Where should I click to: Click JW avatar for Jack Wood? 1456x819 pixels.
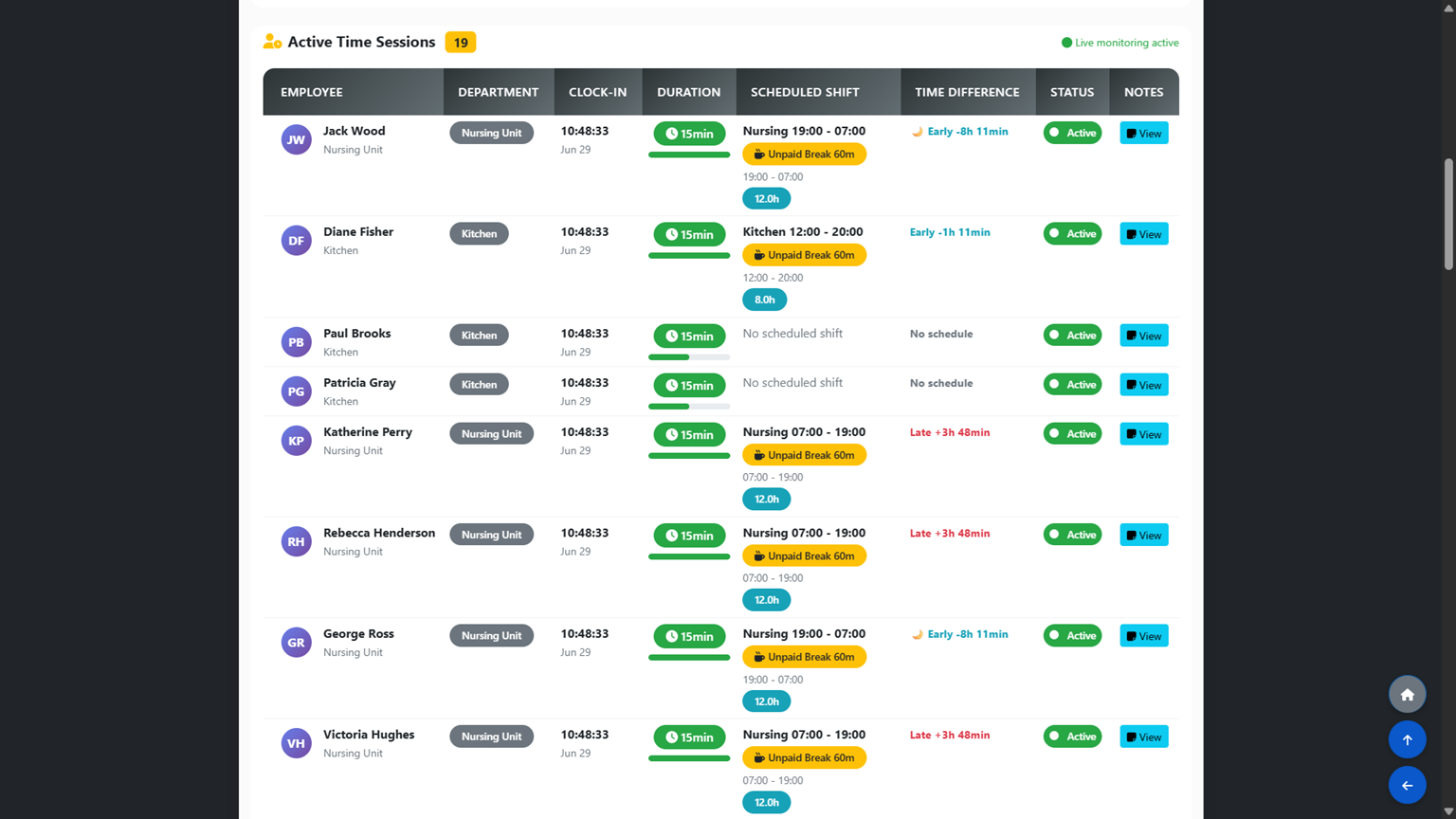[x=296, y=139]
